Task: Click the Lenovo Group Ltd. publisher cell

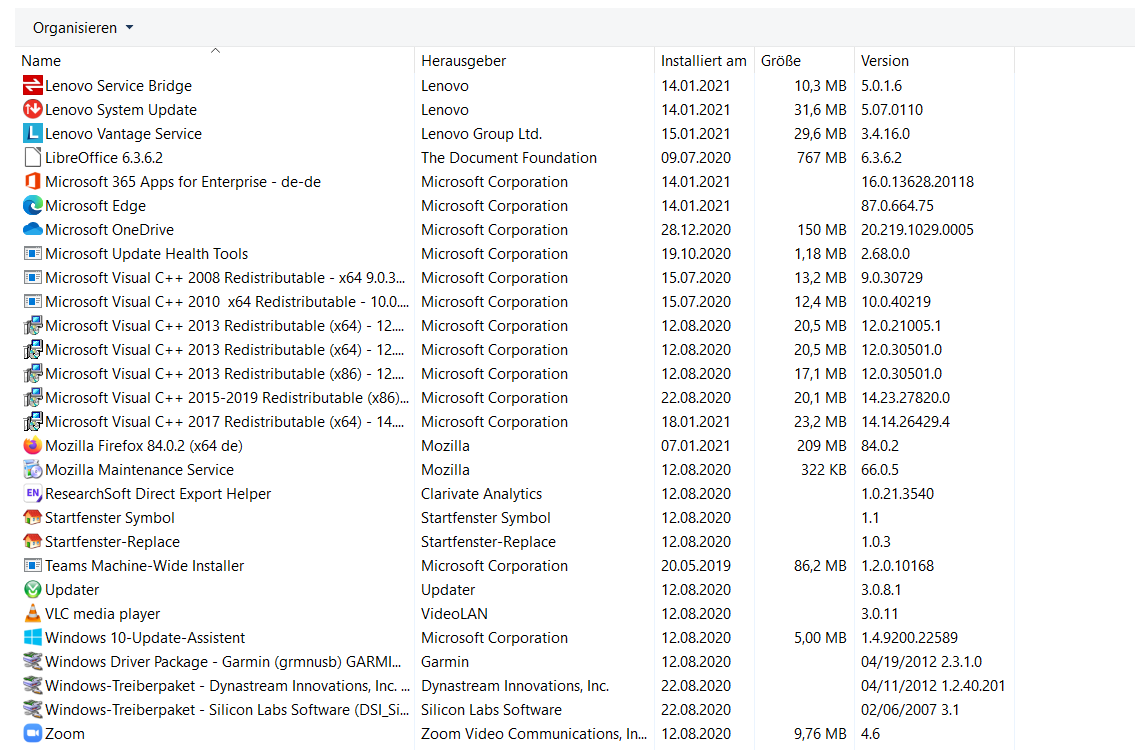Action: pos(481,133)
